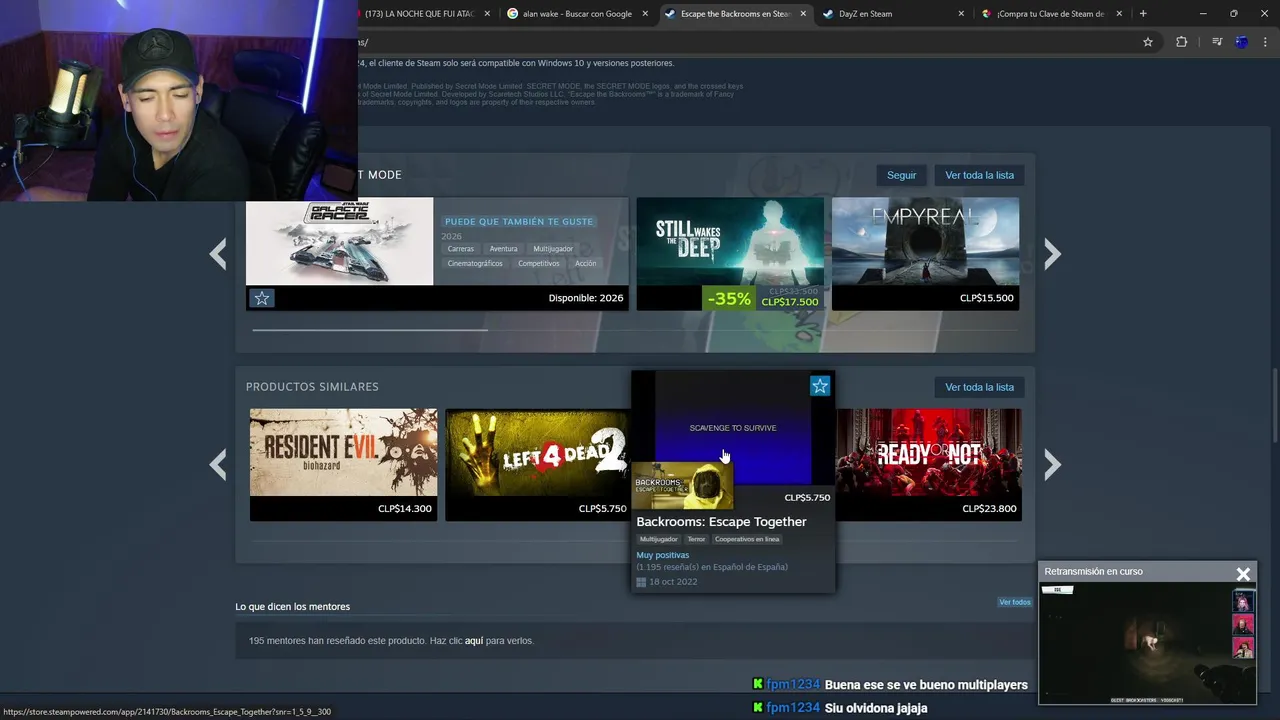Switch to 'Compra tu Clave de Steam' tab
The height and width of the screenshot is (720, 1280).
pos(1050,14)
